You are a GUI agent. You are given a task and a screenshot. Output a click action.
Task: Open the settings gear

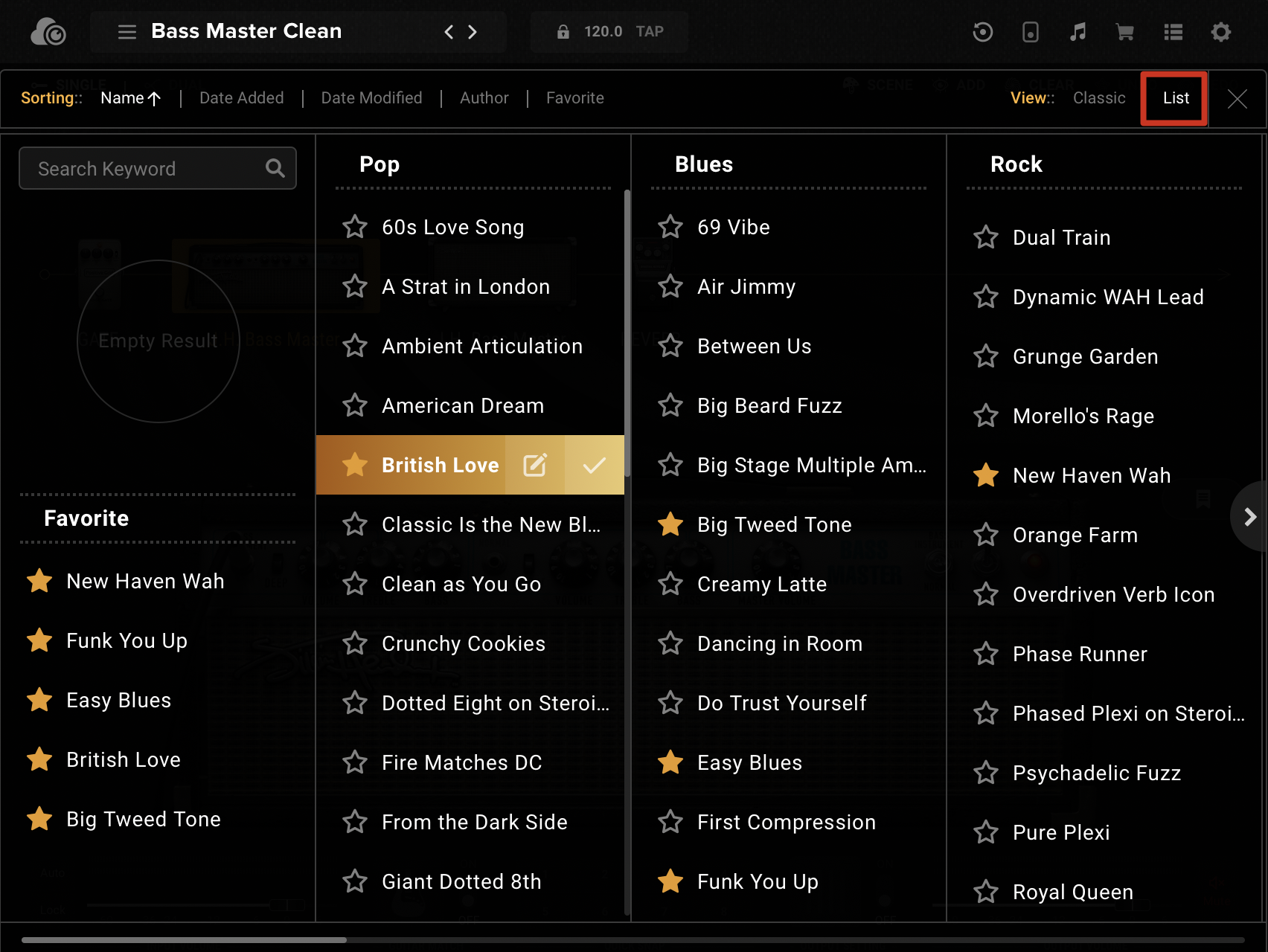pyautogui.click(x=1221, y=32)
